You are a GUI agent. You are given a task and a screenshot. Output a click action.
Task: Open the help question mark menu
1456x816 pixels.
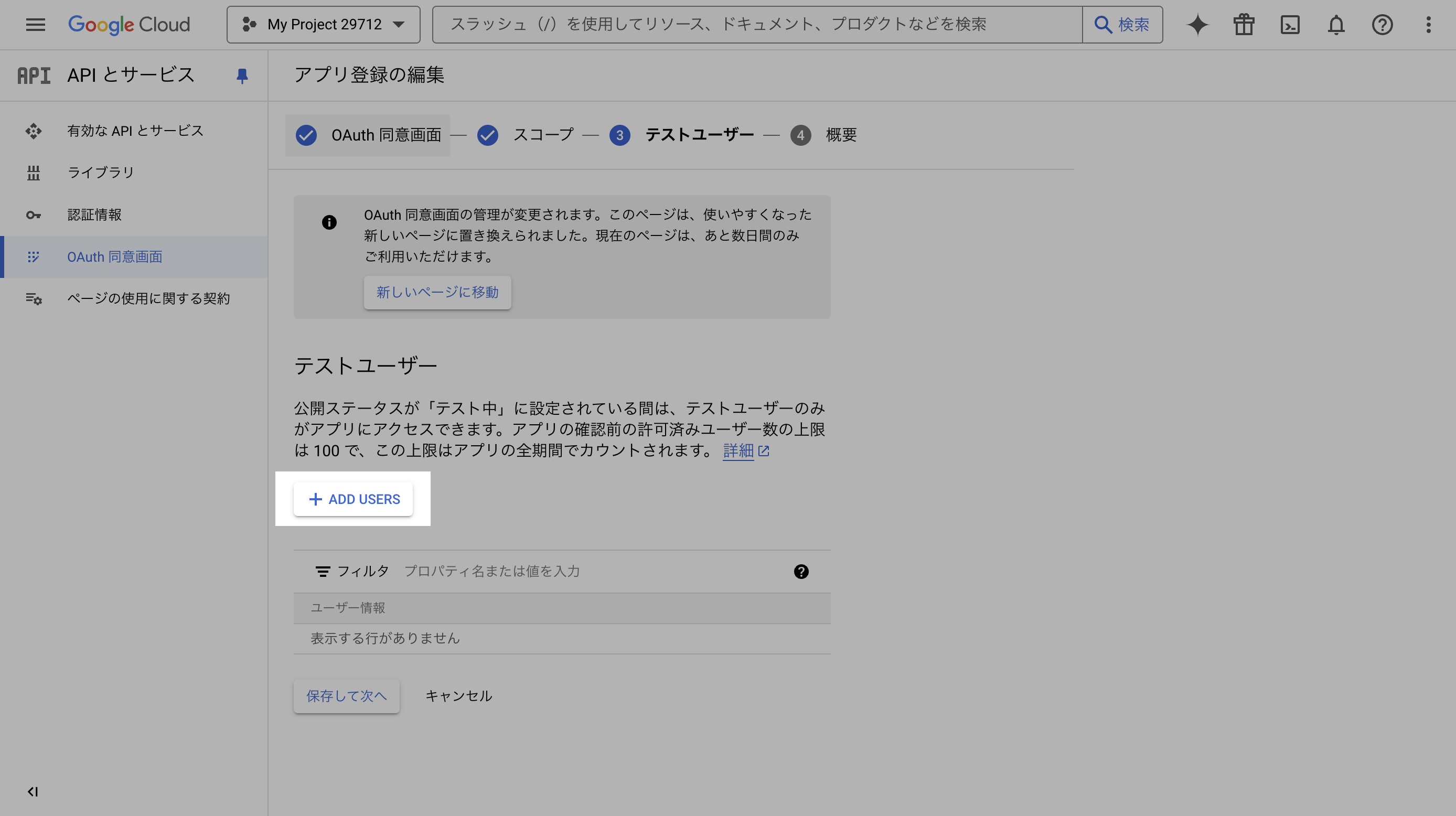[x=1382, y=25]
